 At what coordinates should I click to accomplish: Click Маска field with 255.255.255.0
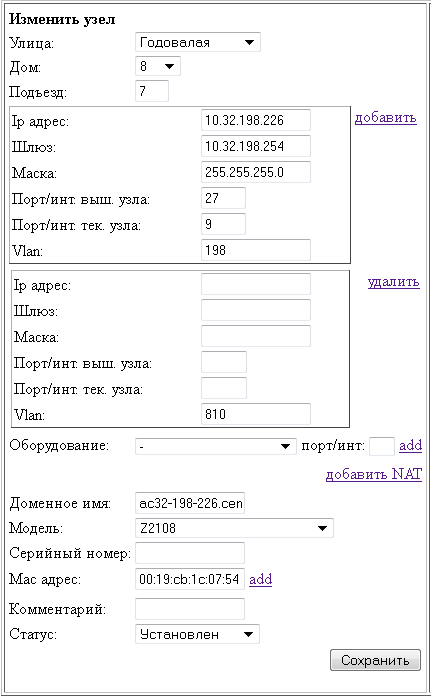[x=256, y=172]
